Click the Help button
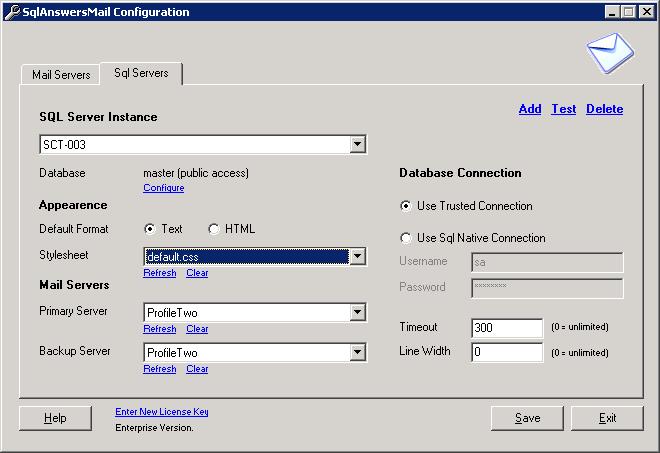This screenshot has height=453, width=660. click(55, 418)
